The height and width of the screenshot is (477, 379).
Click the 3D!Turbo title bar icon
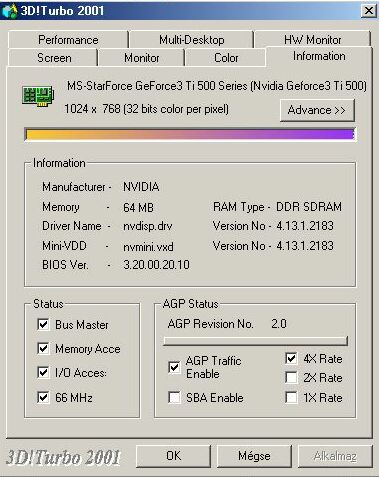(x=9, y=11)
